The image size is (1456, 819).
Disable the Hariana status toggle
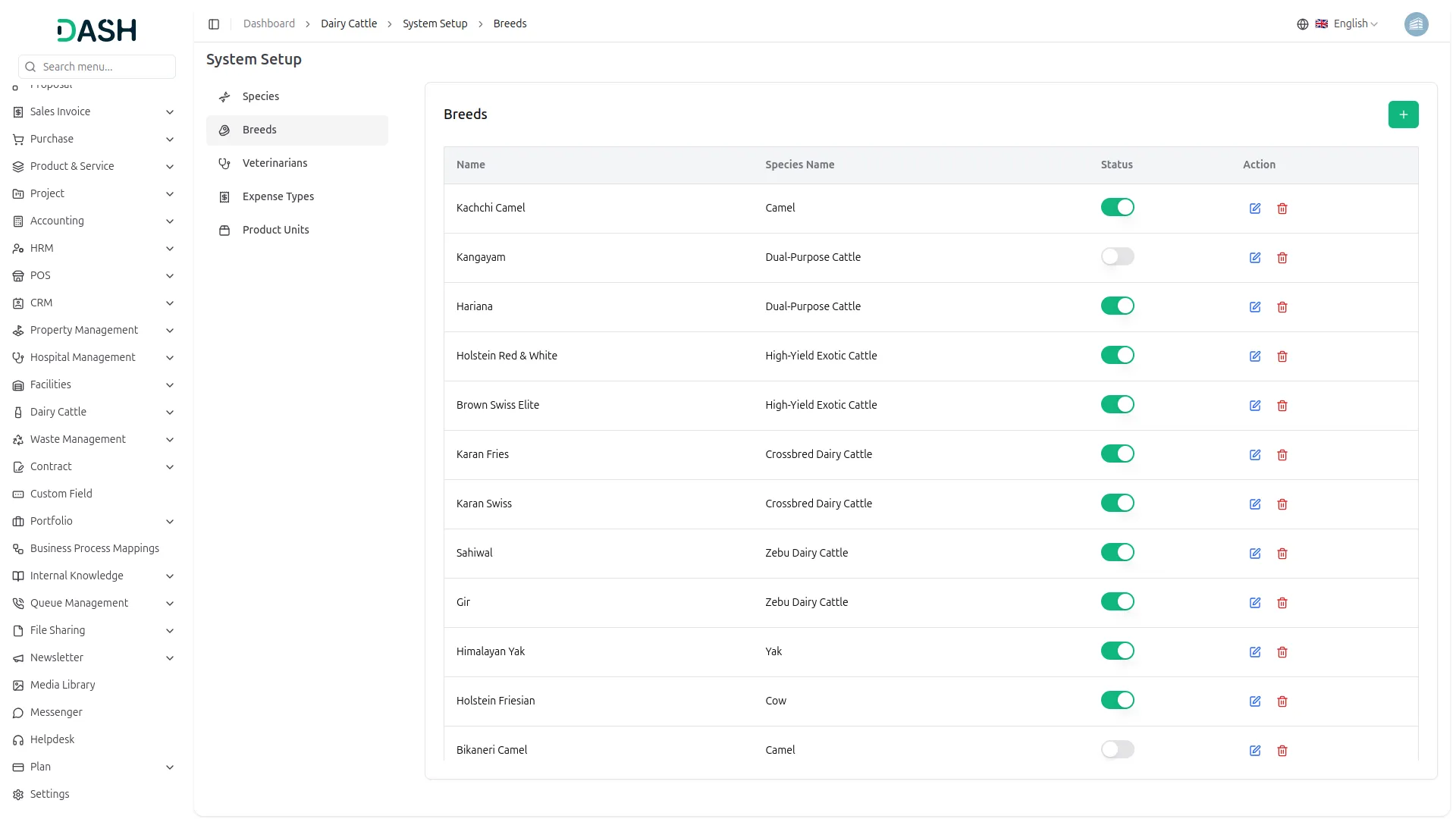1117,306
